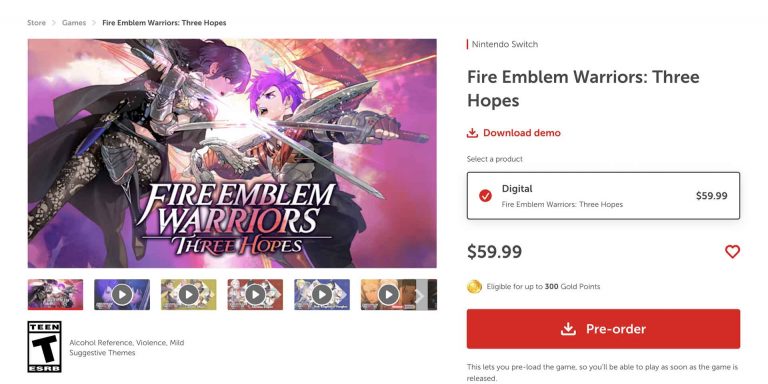Go to Games in breadcrumb
Image resolution: width=768 pixels, height=384 pixels.
coord(74,23)
